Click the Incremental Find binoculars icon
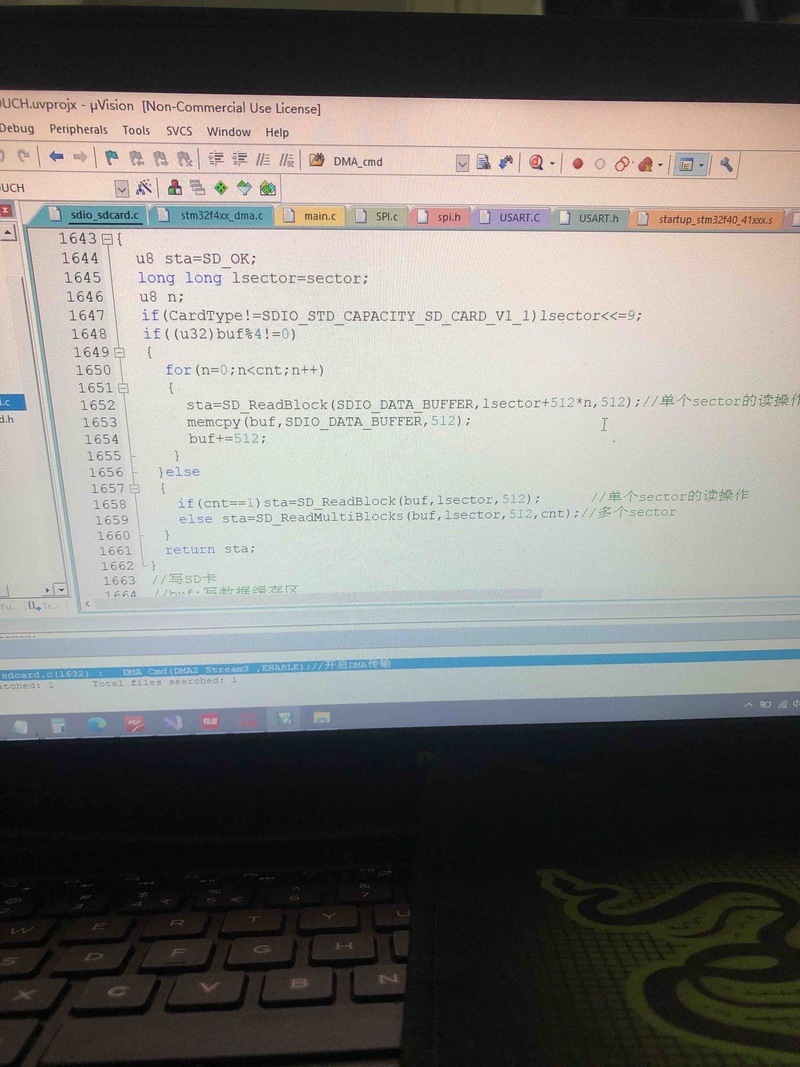Image resolution: width=800 pixels, height=1067 pixels. click(x=505, y=163)
